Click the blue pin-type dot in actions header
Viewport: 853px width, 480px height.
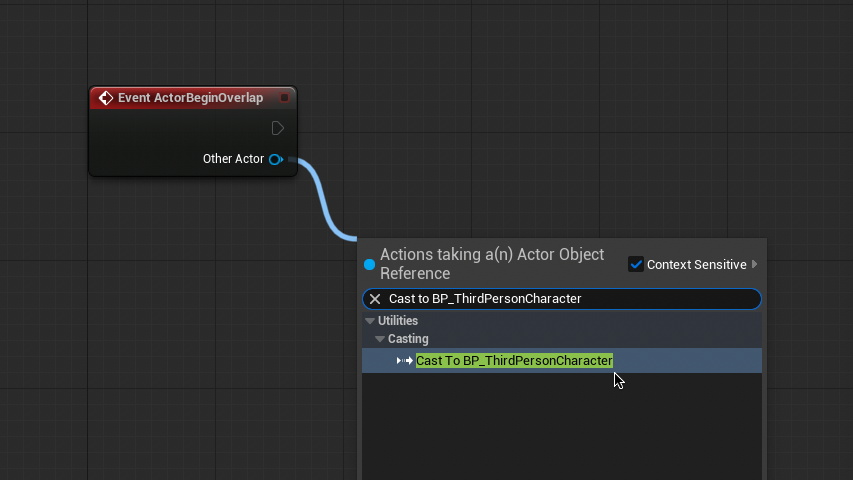[370, 265]
